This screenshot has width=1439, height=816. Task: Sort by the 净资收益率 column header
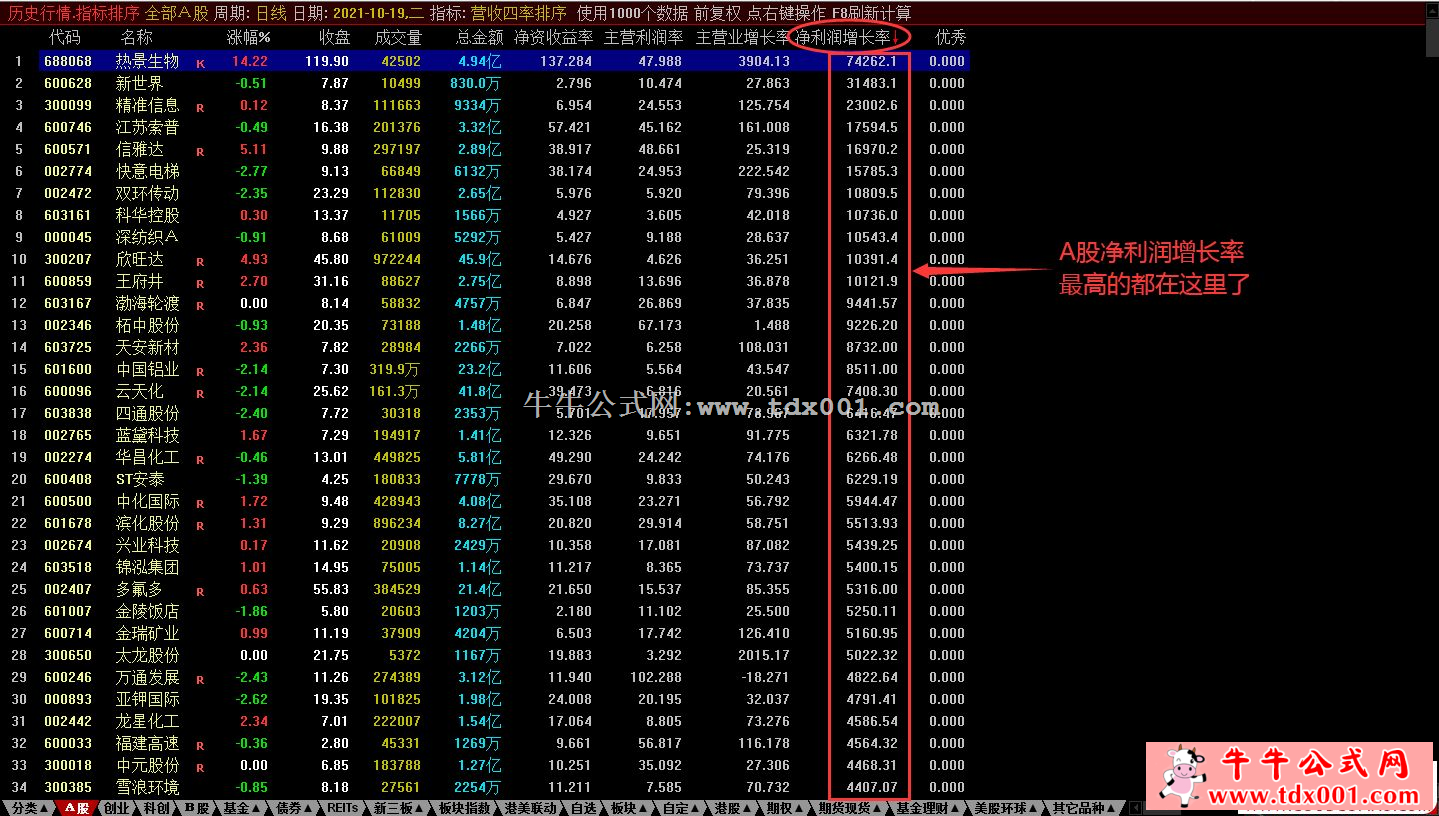(x=553, y=38)
